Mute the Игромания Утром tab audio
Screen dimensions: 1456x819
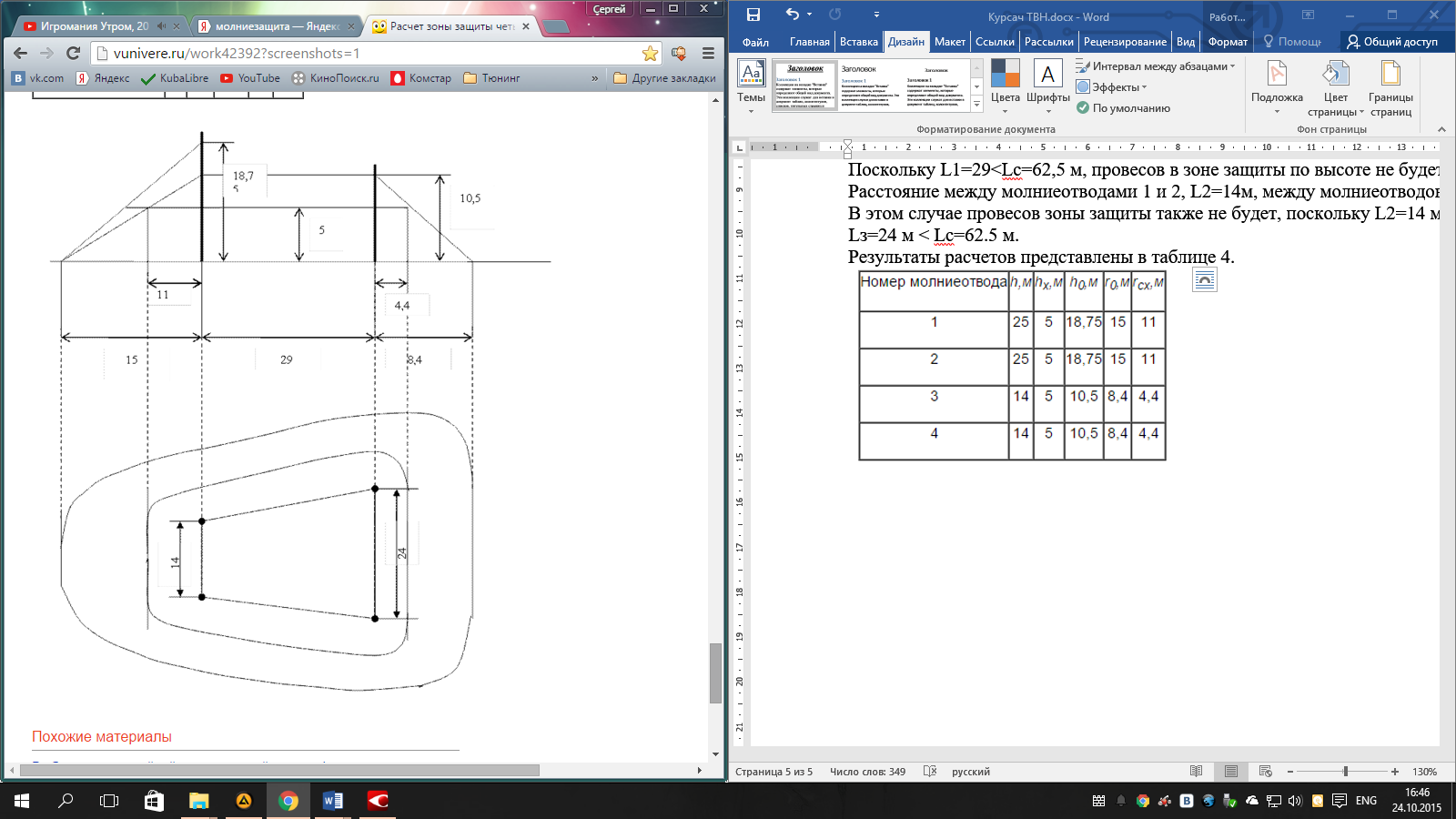[x=161, y=26]
